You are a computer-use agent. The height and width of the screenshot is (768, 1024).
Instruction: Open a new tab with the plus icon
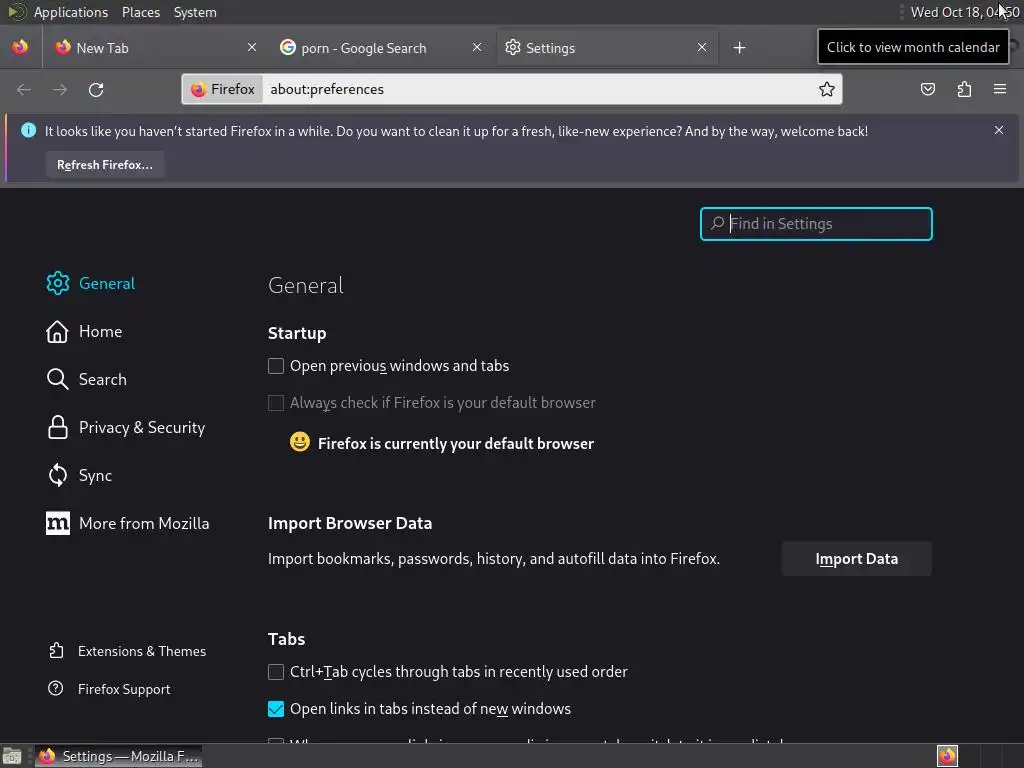739,48
